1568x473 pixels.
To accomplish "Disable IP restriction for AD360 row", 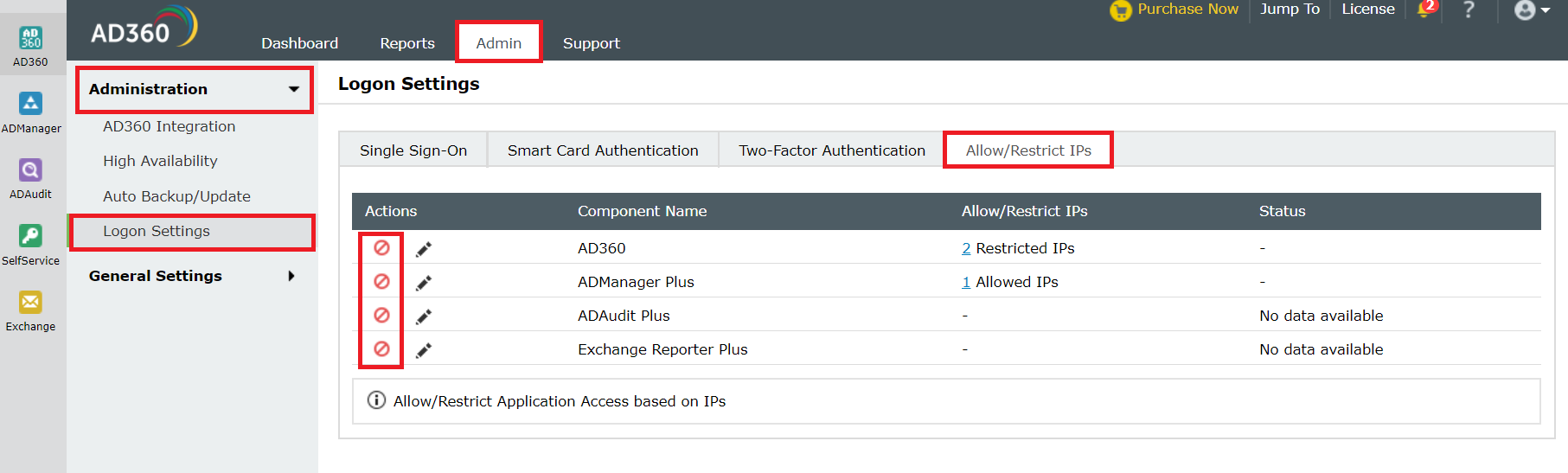I will tap(381, 248).
